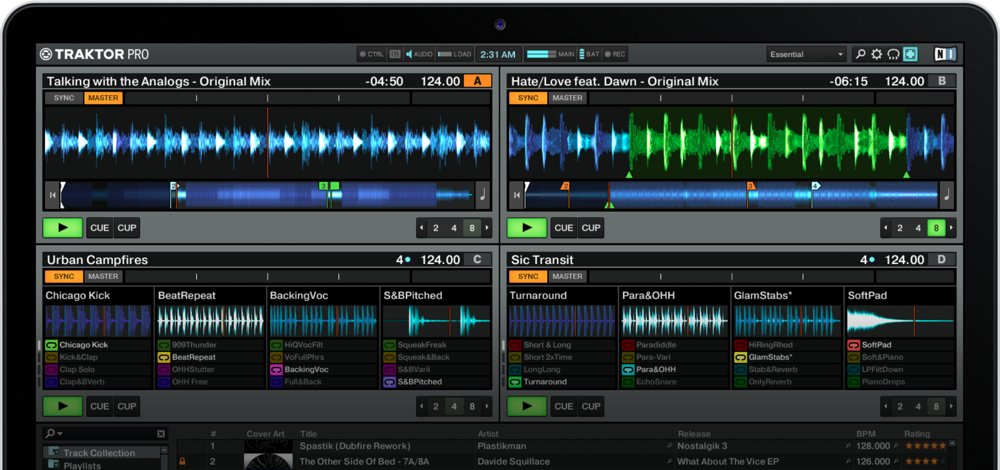Increase loop size arrow on Deck D

coord(951,406)
